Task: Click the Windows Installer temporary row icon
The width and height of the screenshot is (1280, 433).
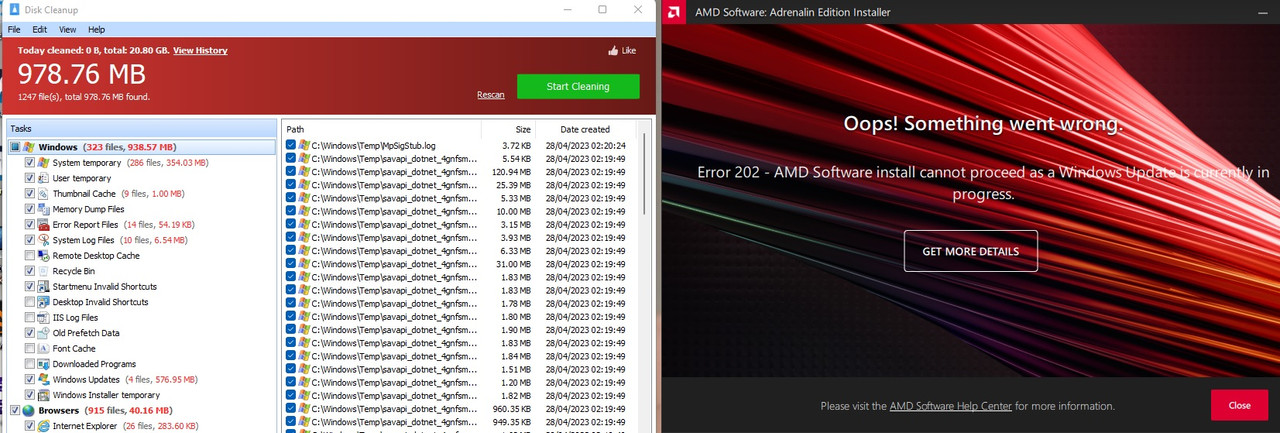Action: tap(44, 395)
